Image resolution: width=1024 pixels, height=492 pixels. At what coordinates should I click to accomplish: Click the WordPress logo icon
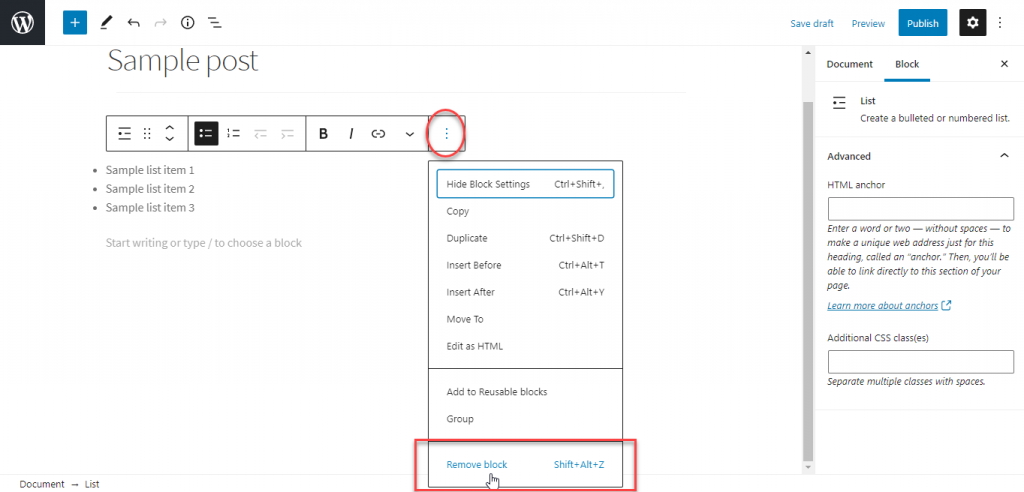[x=22, y=23]
